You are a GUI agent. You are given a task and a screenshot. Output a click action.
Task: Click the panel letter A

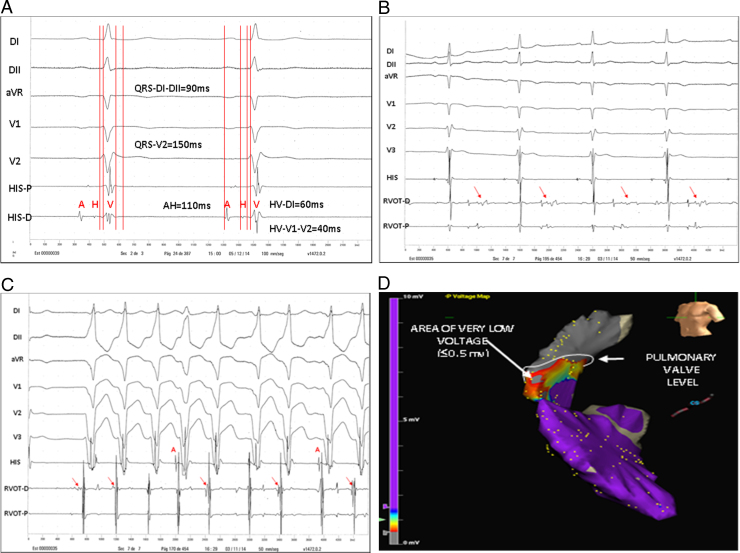tap(5, 7)
